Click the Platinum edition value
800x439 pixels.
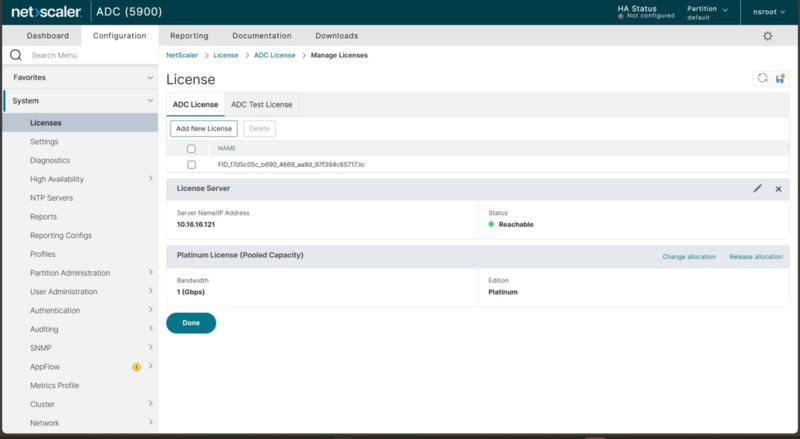click(503, 292)
